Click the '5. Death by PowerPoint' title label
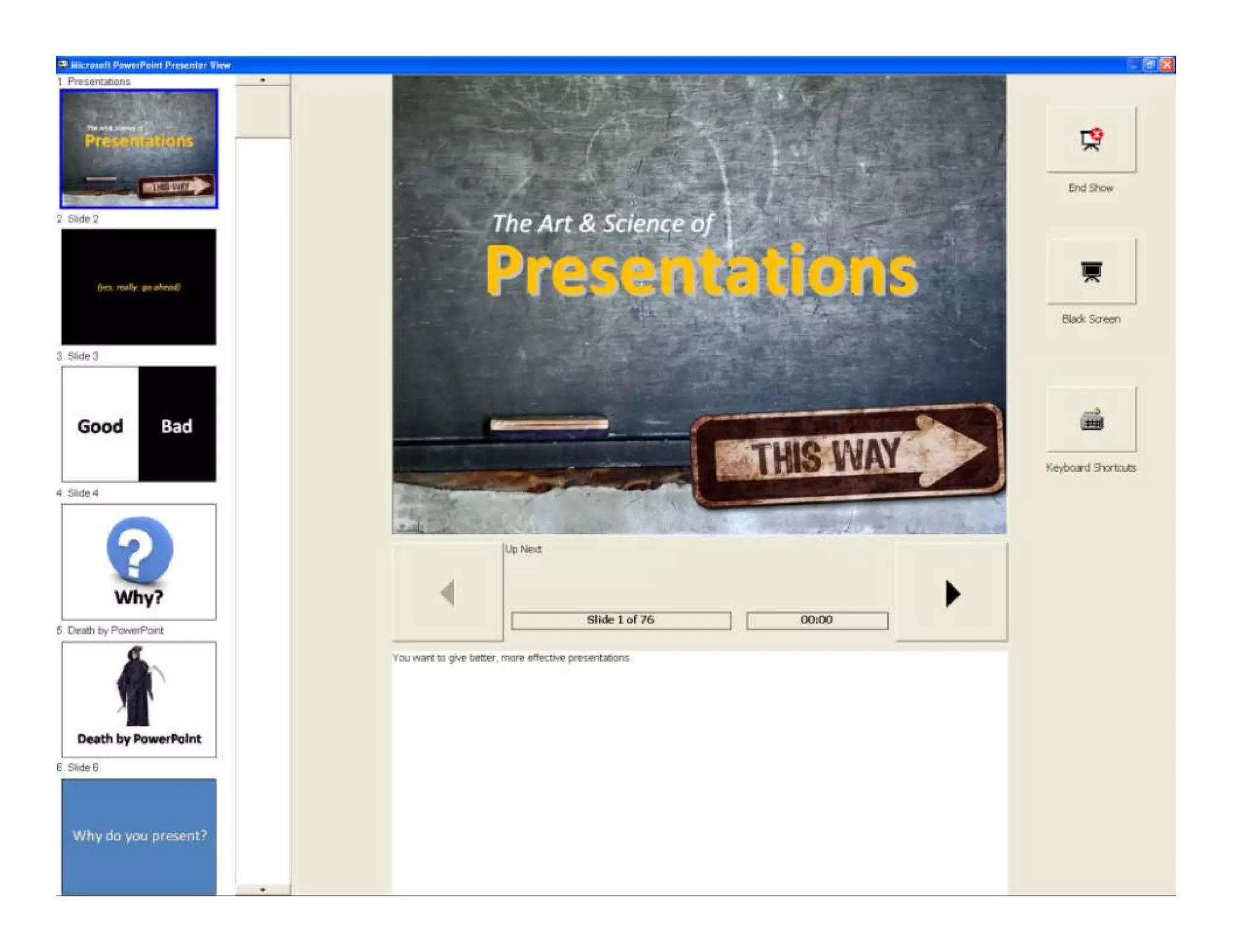This screenshot has height=952, width=1233. [x=110, y=630]
